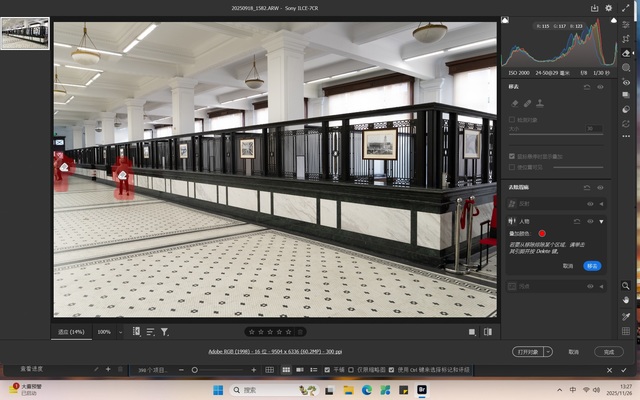
Task: Click the red overlay color swatch
Action: (x=542, y=233)
